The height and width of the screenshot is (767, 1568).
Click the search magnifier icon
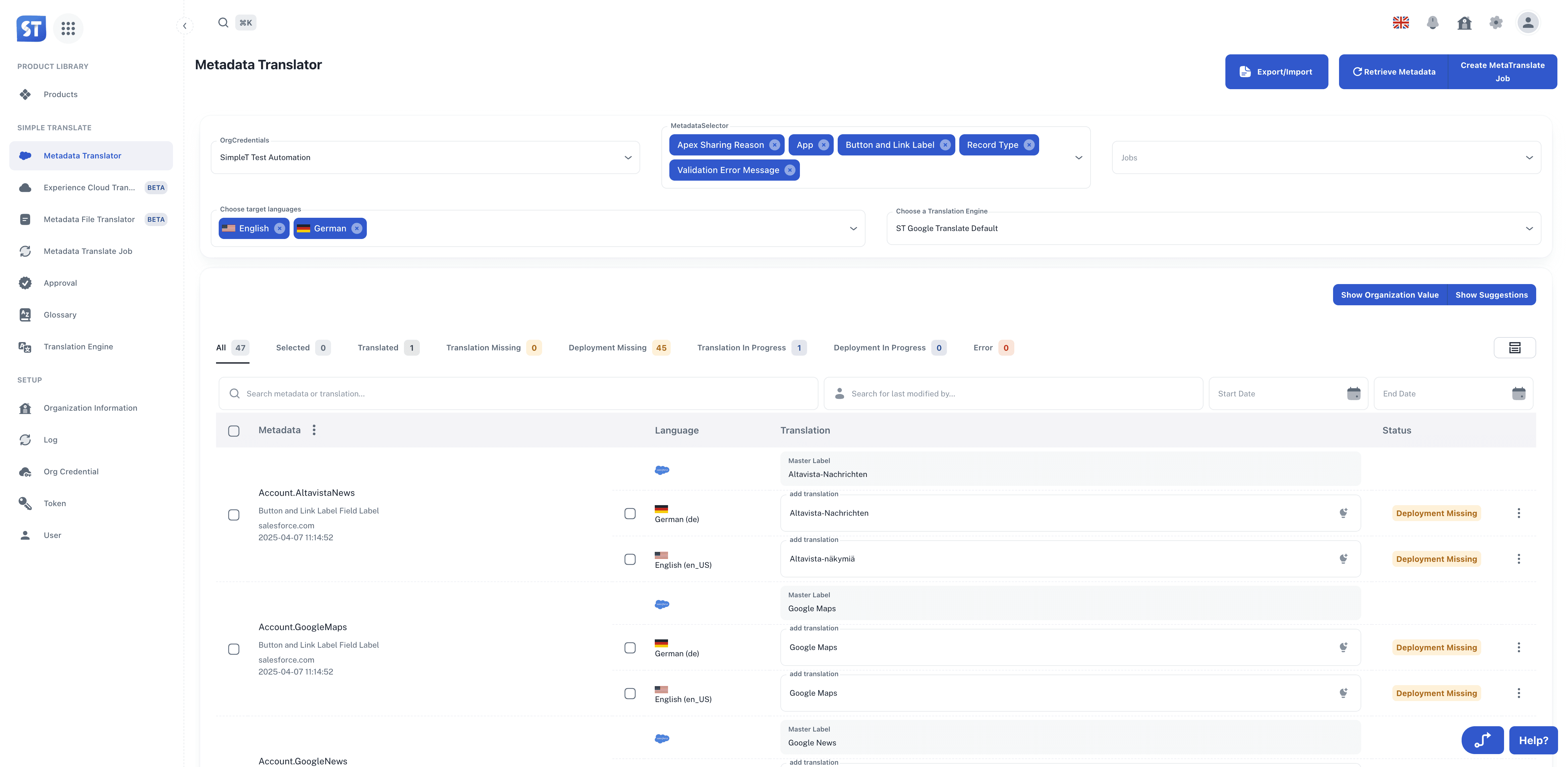[223, 23]
